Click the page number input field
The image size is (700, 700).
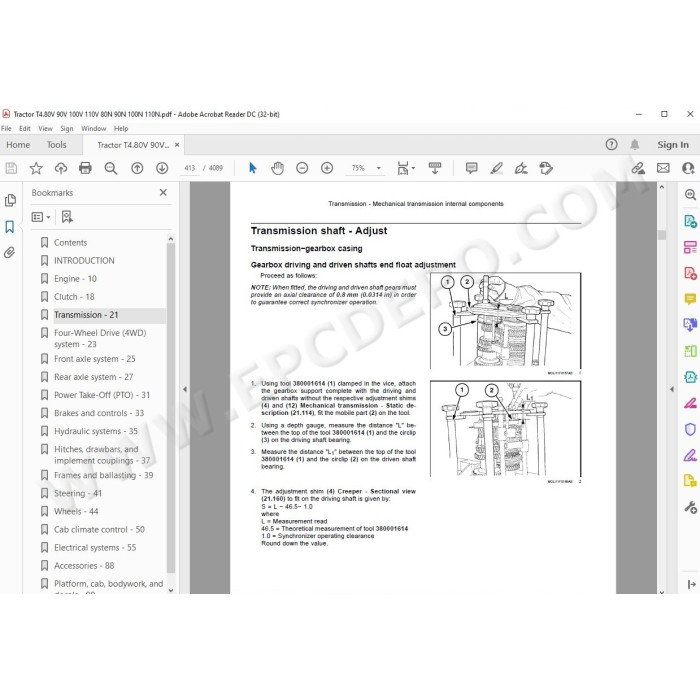pos(190,168)
